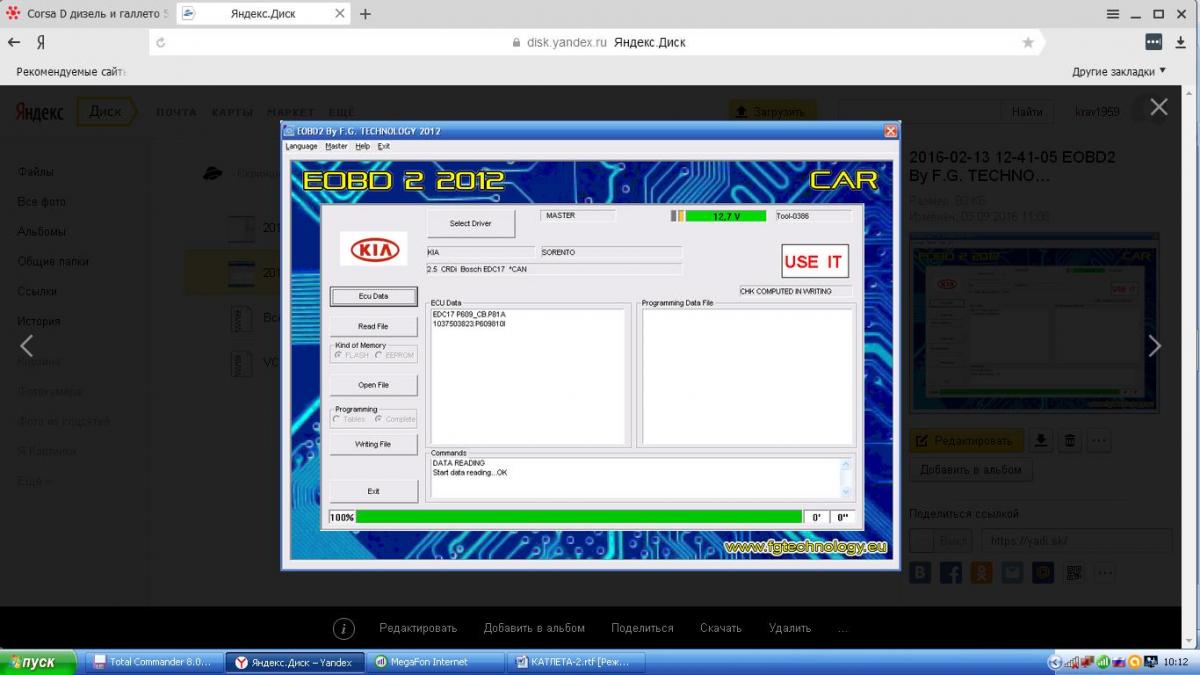Bookmark the page with the star icon
Screen dimensions: 1200x675
(1028, 43)
